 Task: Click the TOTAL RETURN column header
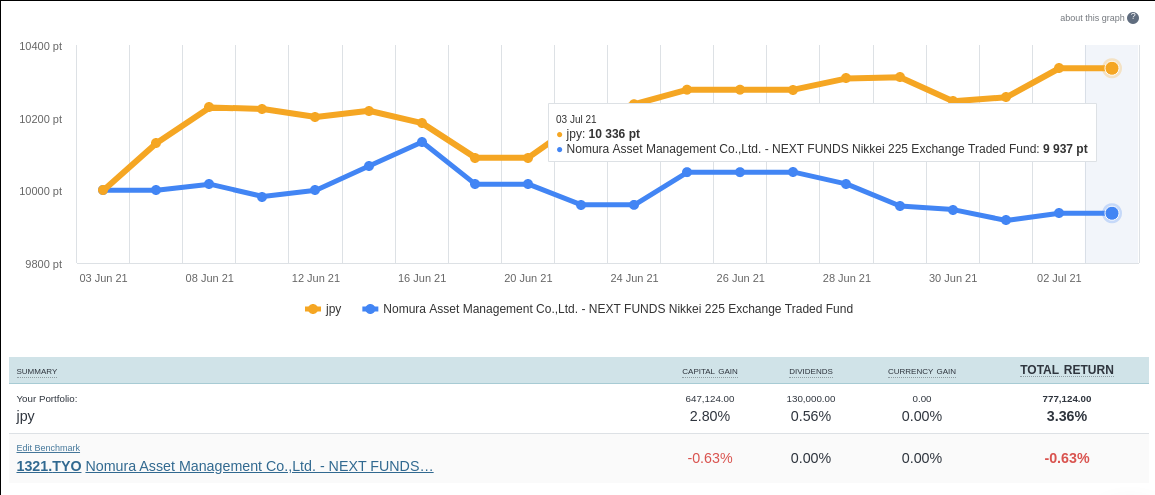click(x=1066, y=370)
